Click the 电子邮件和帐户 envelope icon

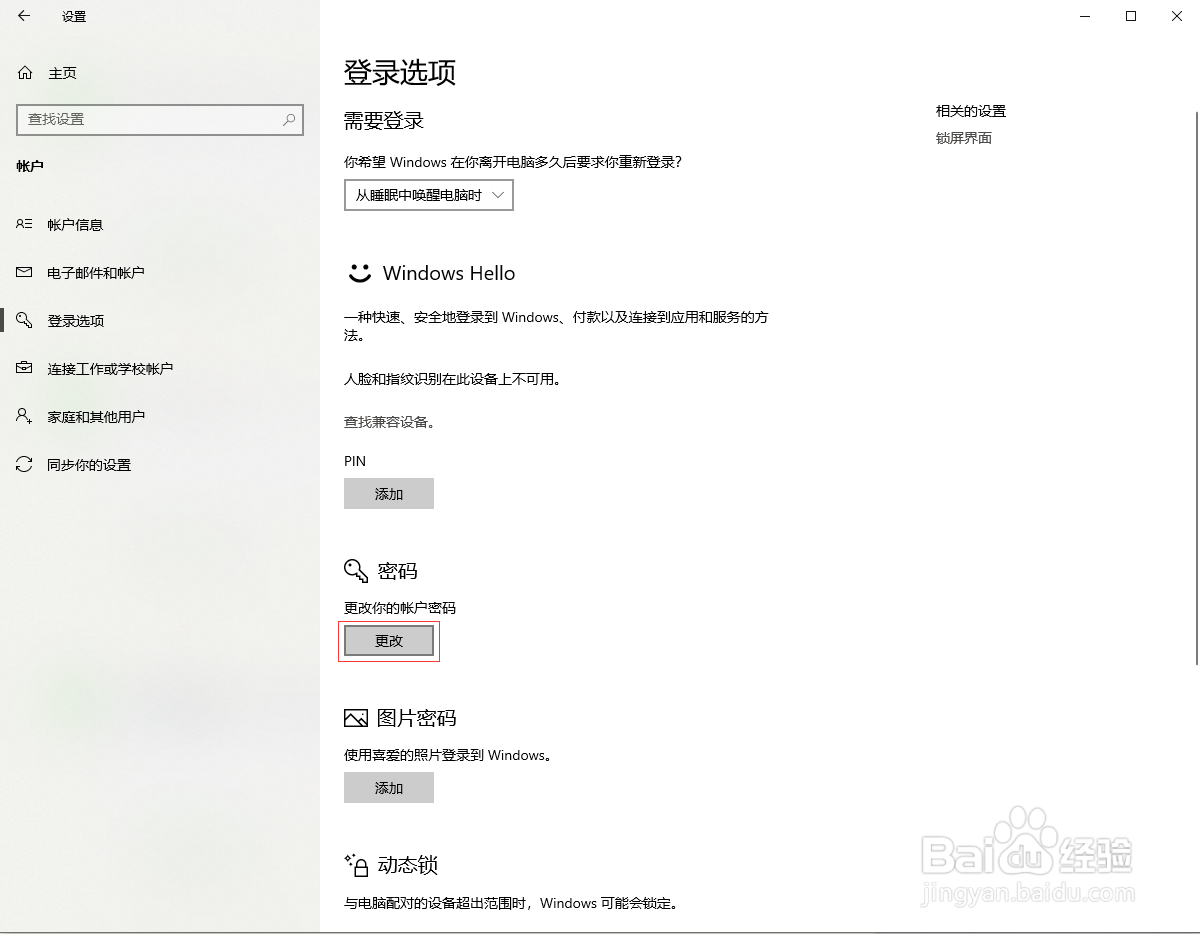[23, 272]
